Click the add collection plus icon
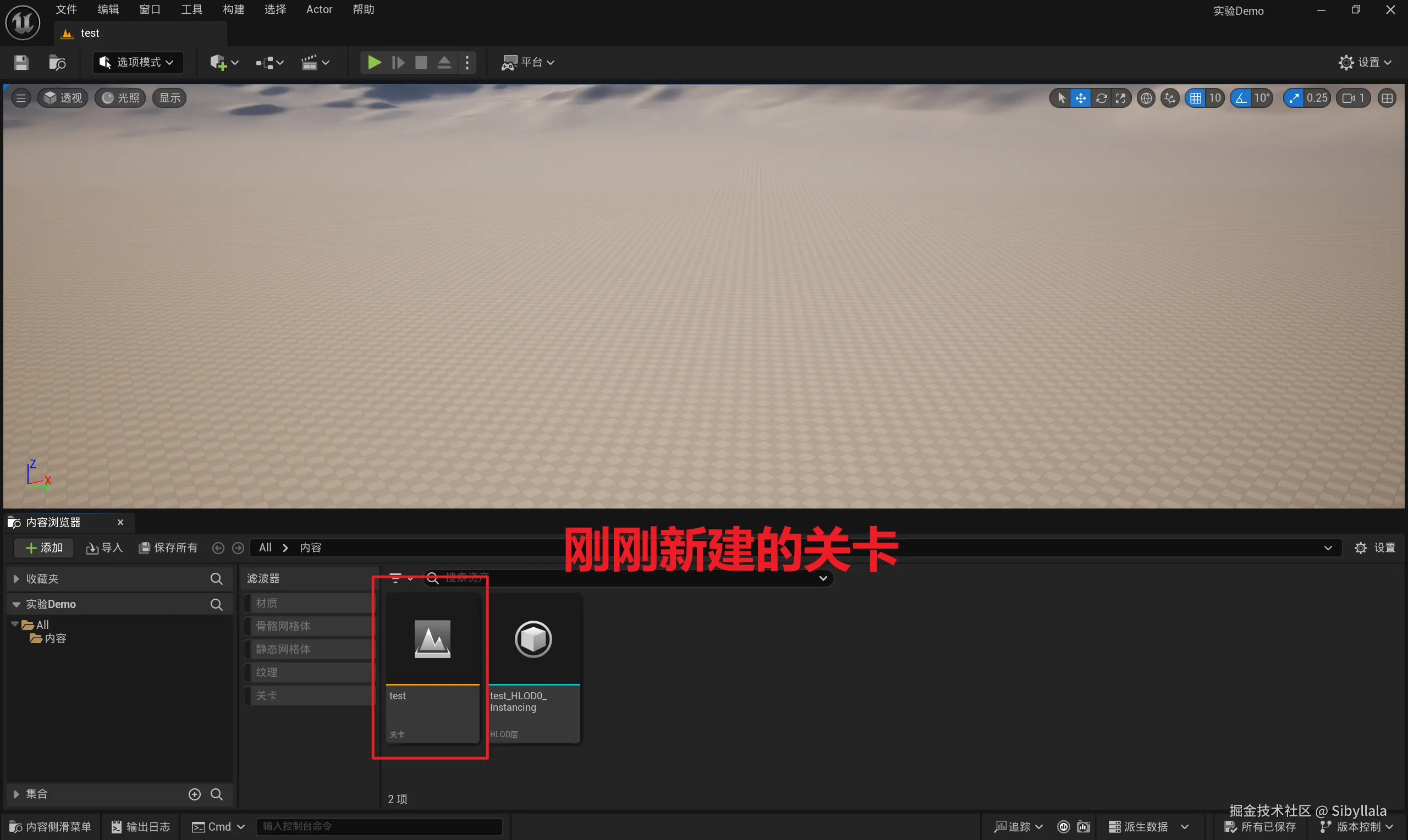 click(194, 794)
